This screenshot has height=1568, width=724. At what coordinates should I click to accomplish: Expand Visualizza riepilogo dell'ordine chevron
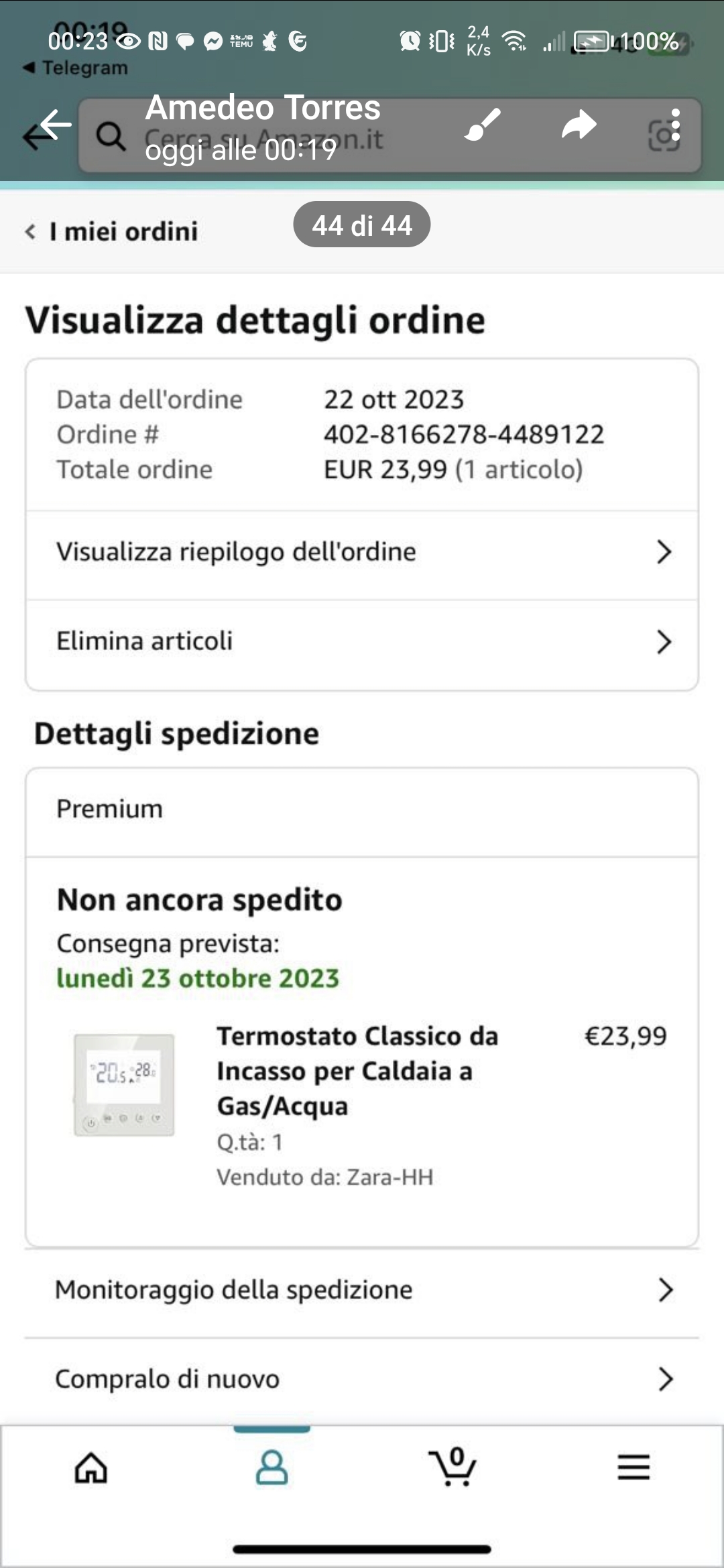tap(664, 552)
